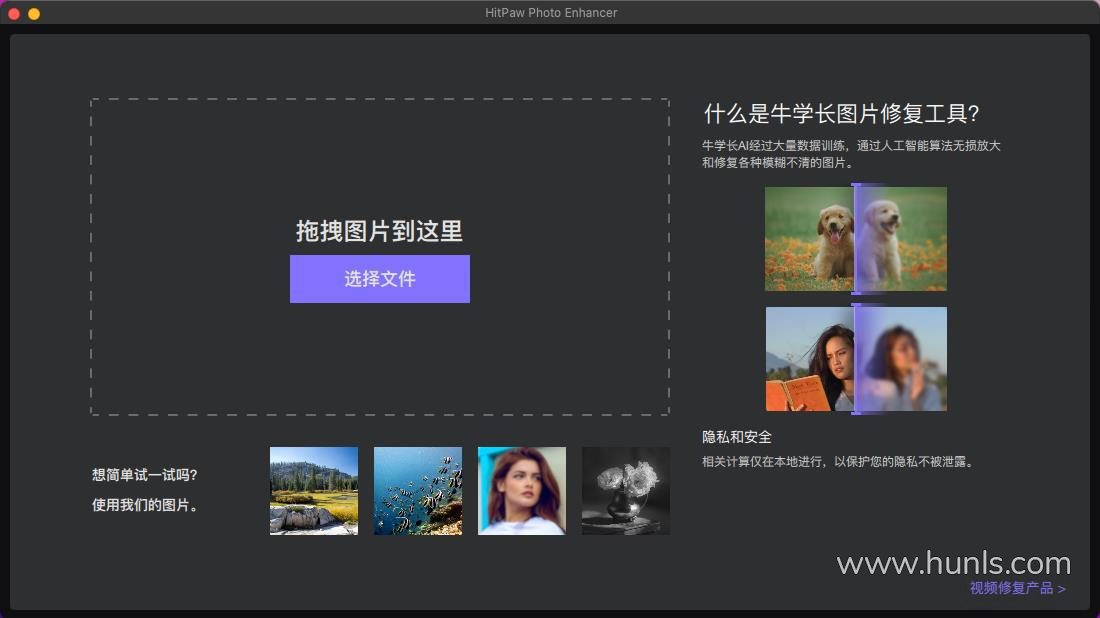Select the underwater fish sample image
The width and height of the screenshot is (1100, 618).
click(418, 491)
